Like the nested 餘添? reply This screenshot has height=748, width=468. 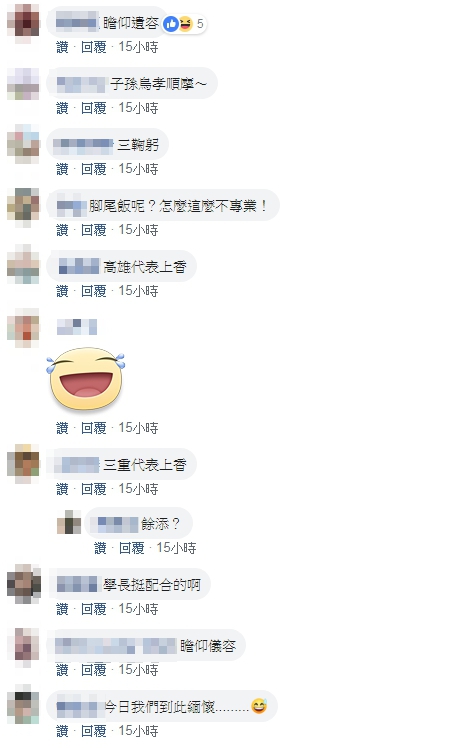pos(100,548)
